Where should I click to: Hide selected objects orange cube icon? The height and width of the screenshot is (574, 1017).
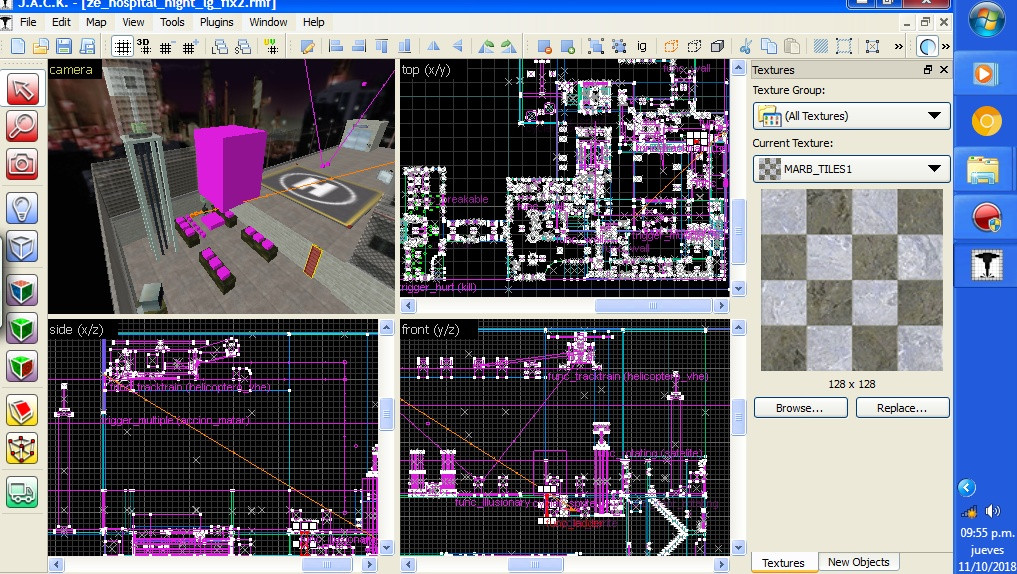tap(671, 46)
